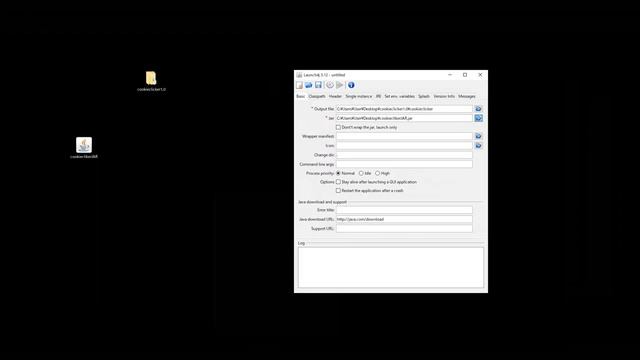Click inside the Log output area
The width and height of the screenshot is (640, 360).
click(391, 267)
